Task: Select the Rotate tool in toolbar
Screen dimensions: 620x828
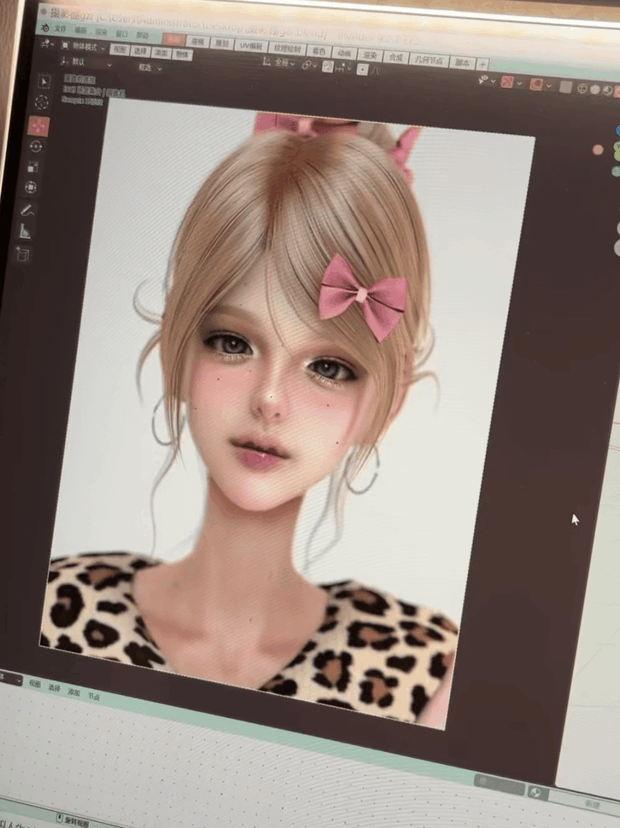Action: tap(36, 146)
